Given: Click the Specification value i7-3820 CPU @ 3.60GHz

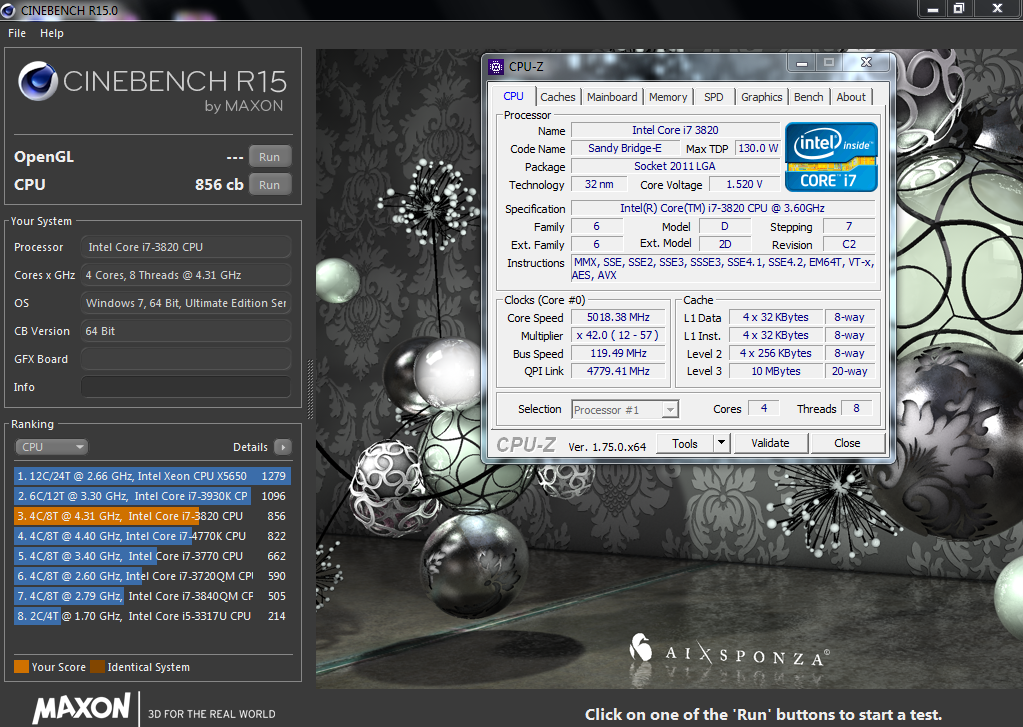Looking at the screenshot, I should (722, 208).
